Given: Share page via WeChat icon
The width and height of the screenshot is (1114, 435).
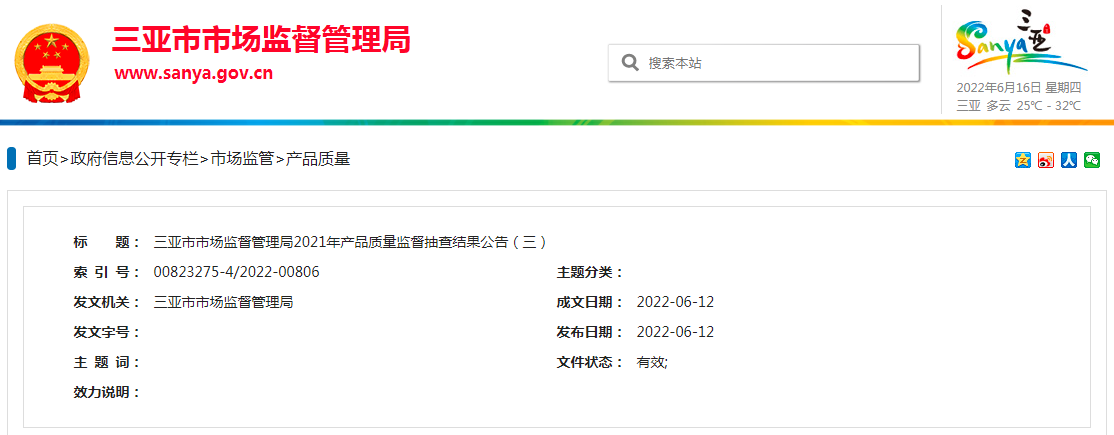Looking at the screenshot, I should [x=1092, y=160].
